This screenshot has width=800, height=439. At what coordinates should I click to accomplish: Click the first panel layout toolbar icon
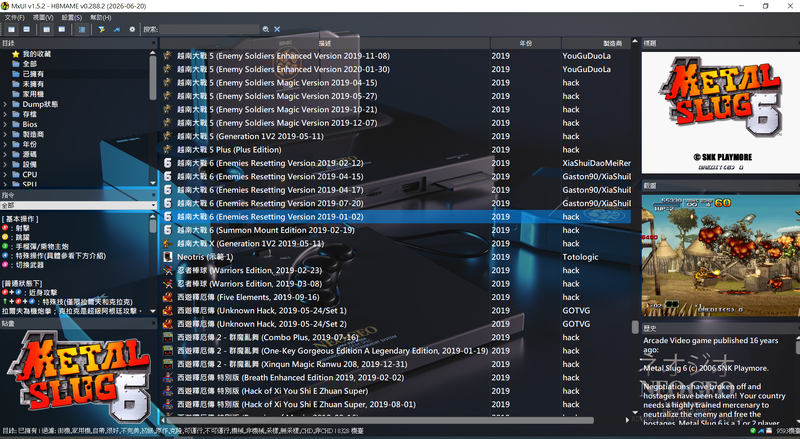pyautogui.click(x=11, y=30)
